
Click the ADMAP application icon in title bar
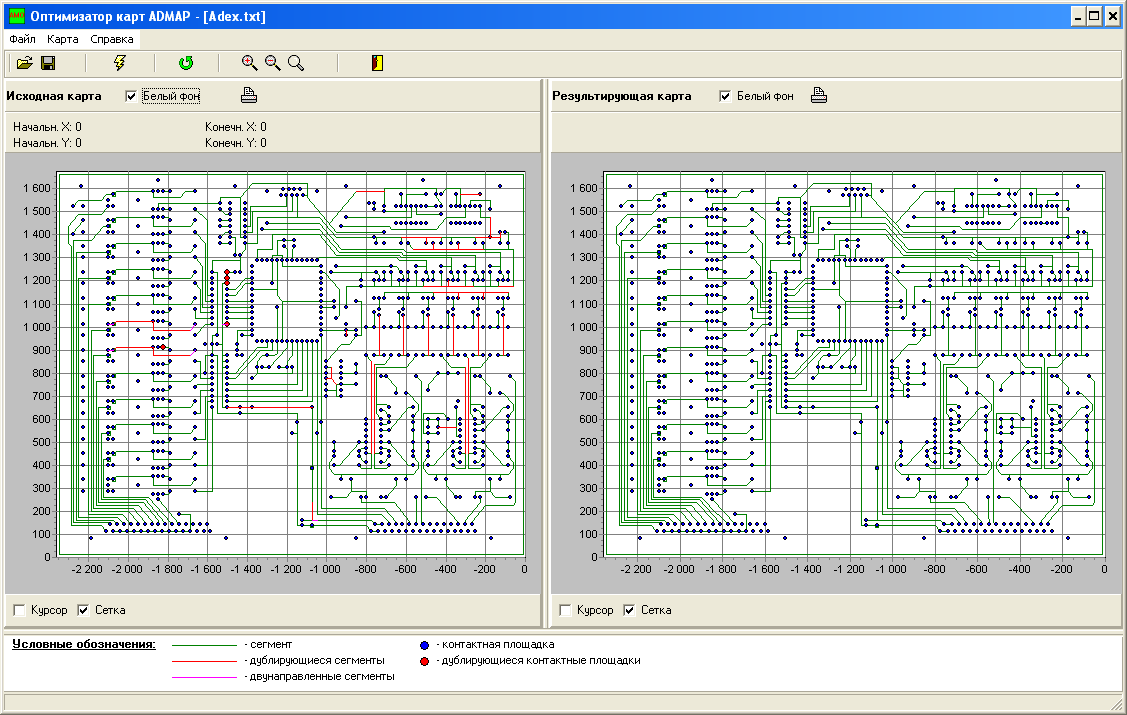[x=16, y=17]
